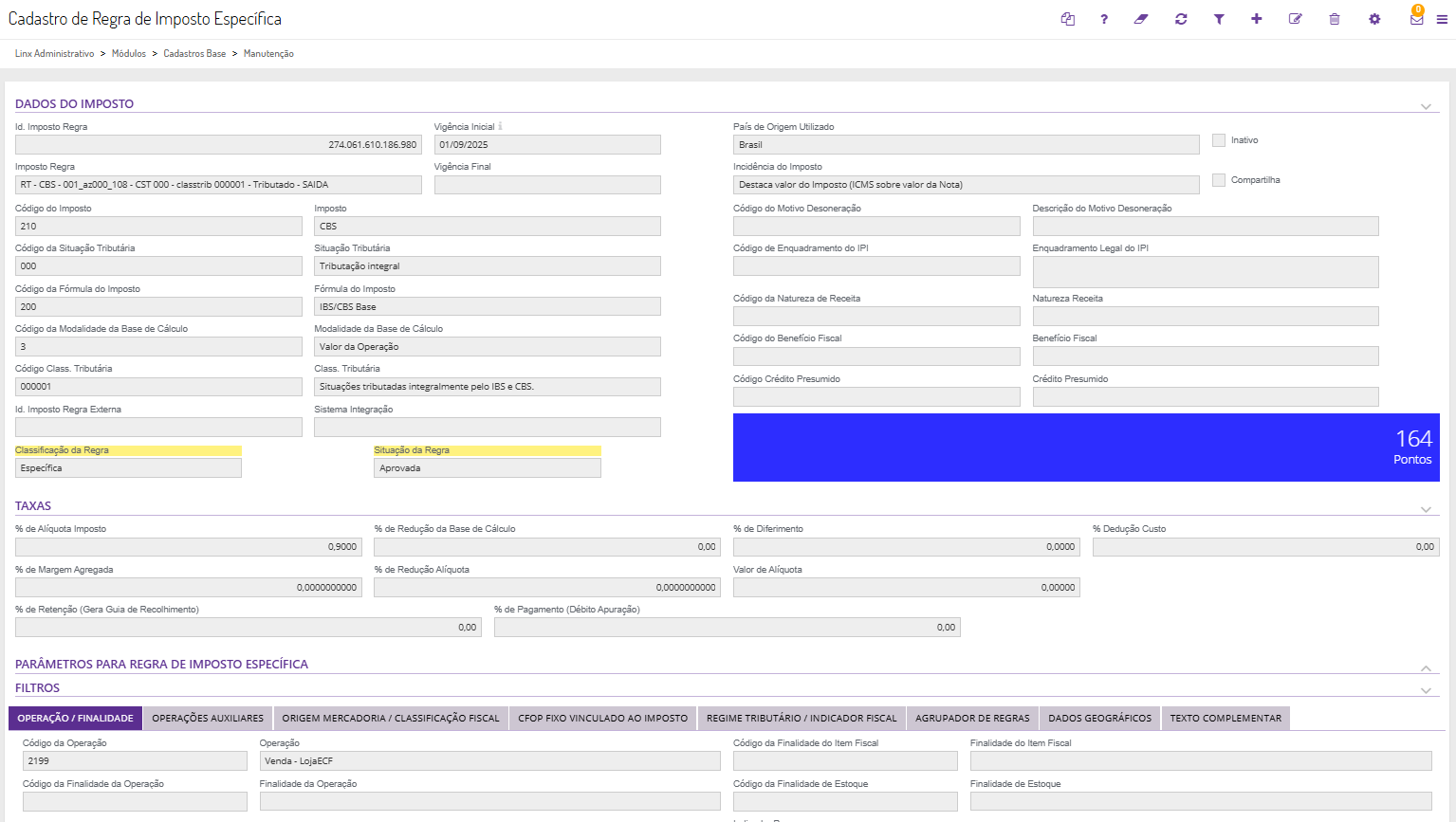
Task: Click the eraser icon to clear fields
Action: coord(1141,19)
